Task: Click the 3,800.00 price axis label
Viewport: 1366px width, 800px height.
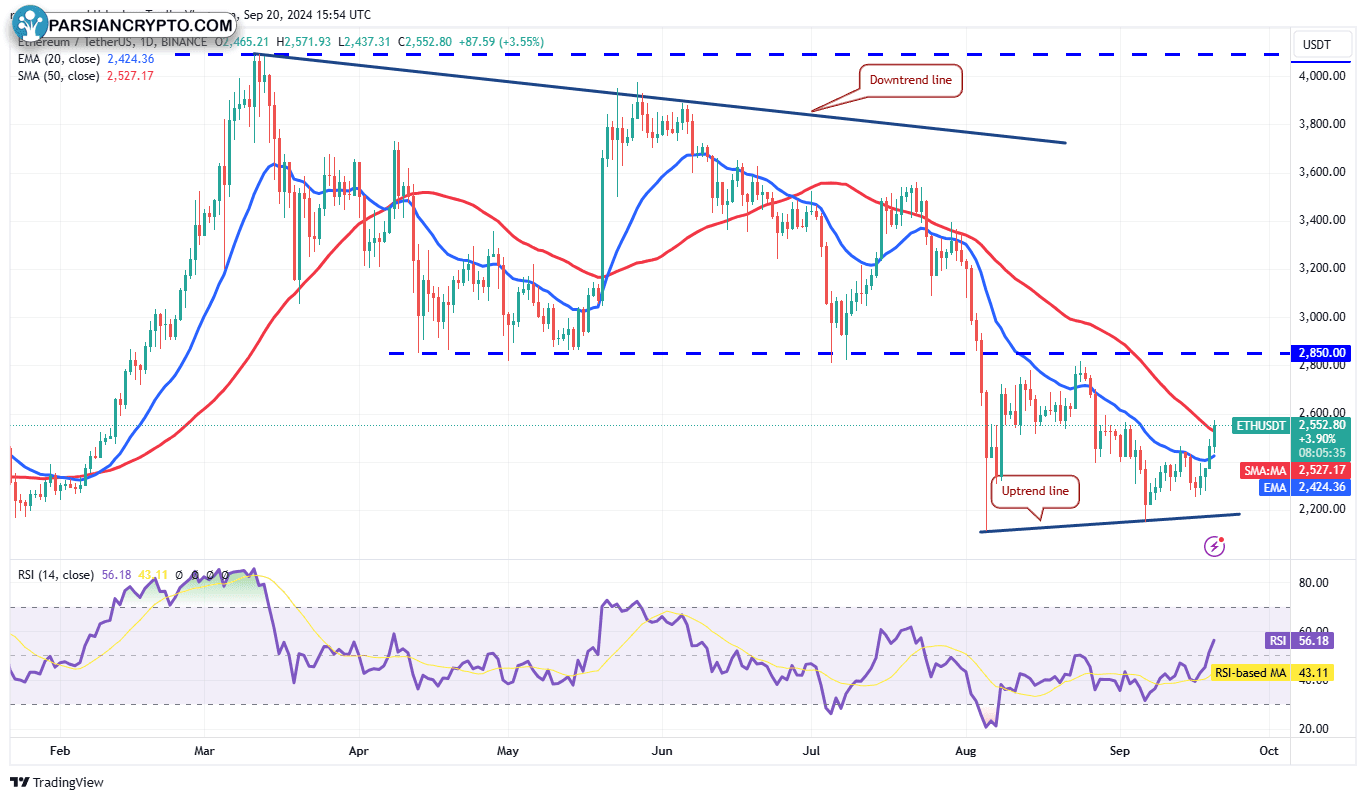Action: pyautogui.click(x=1323, y=124)
